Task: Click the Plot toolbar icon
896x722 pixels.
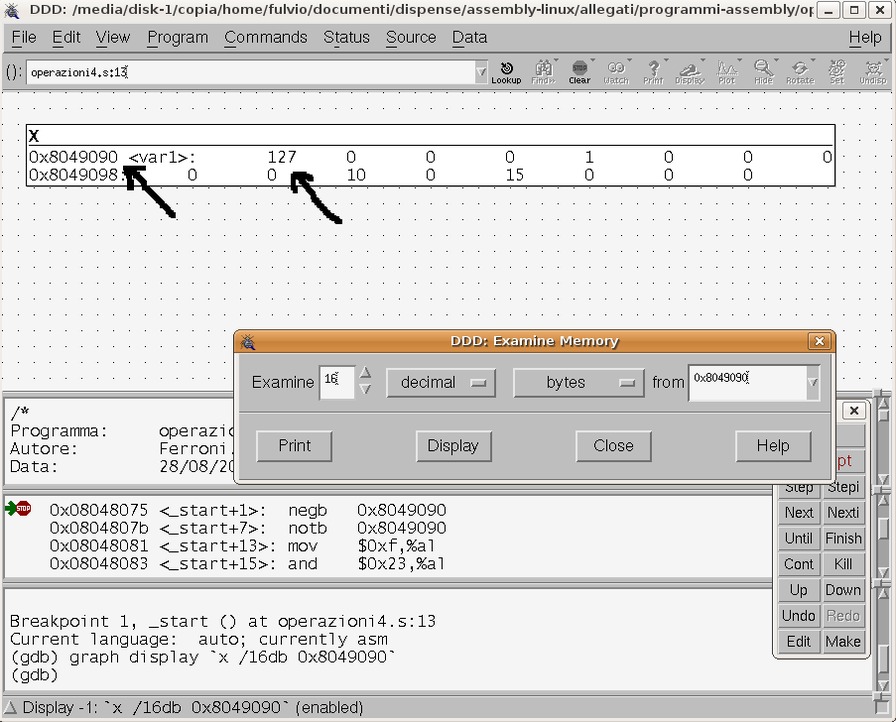Action: coord(727,73)
